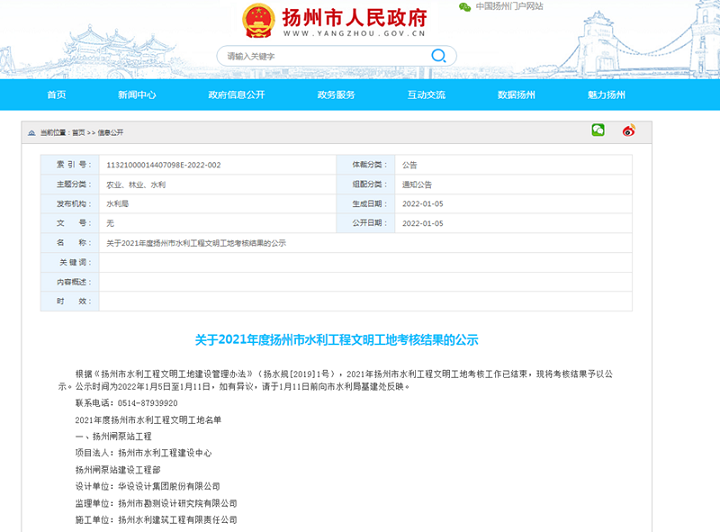720x532 pixels.
Task: Open the 首页 navigation tab
Action: point(56,95)
